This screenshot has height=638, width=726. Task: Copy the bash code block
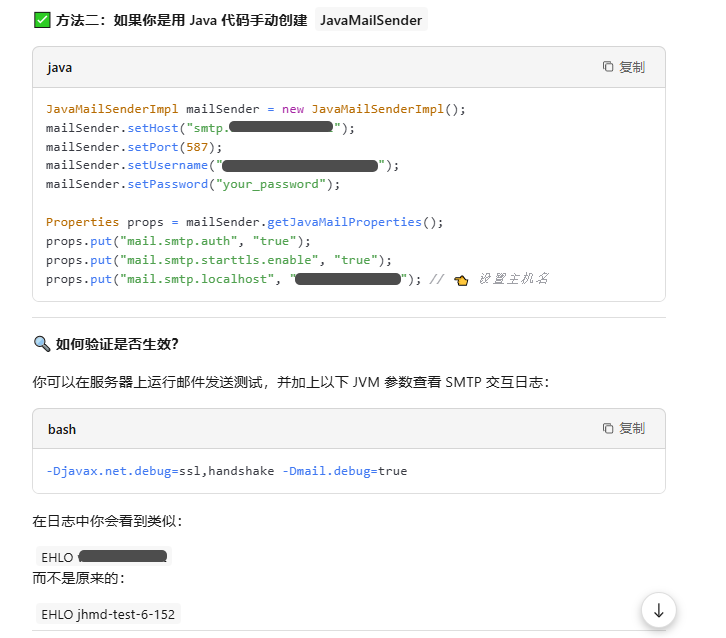coord(623,428)
